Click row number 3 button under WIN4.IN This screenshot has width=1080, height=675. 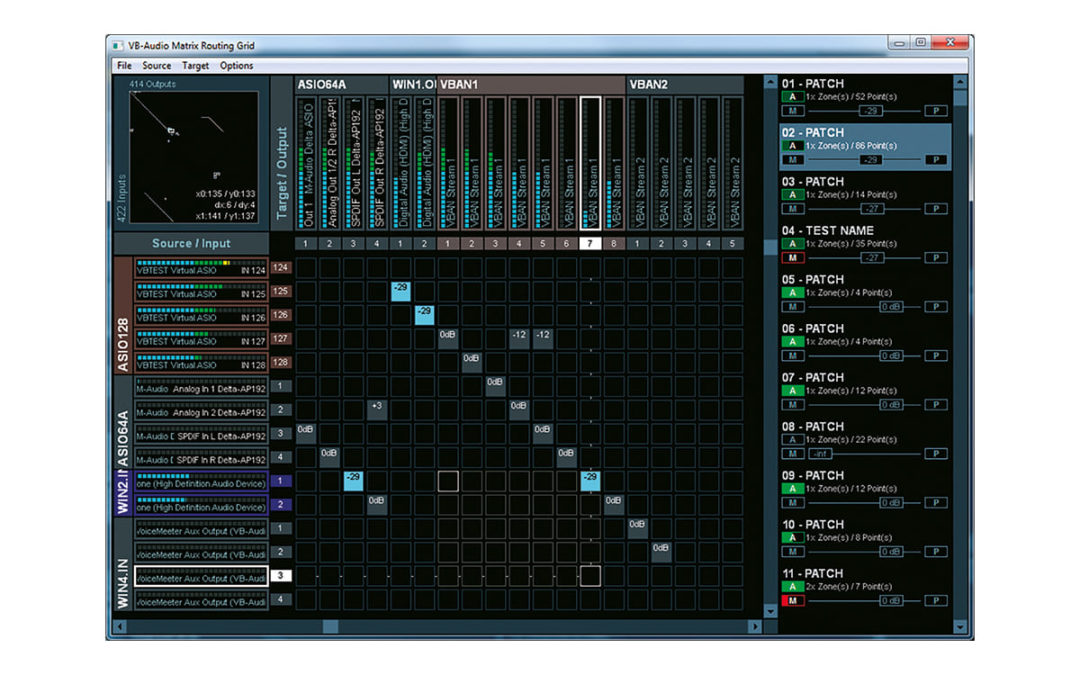(280, 575)
